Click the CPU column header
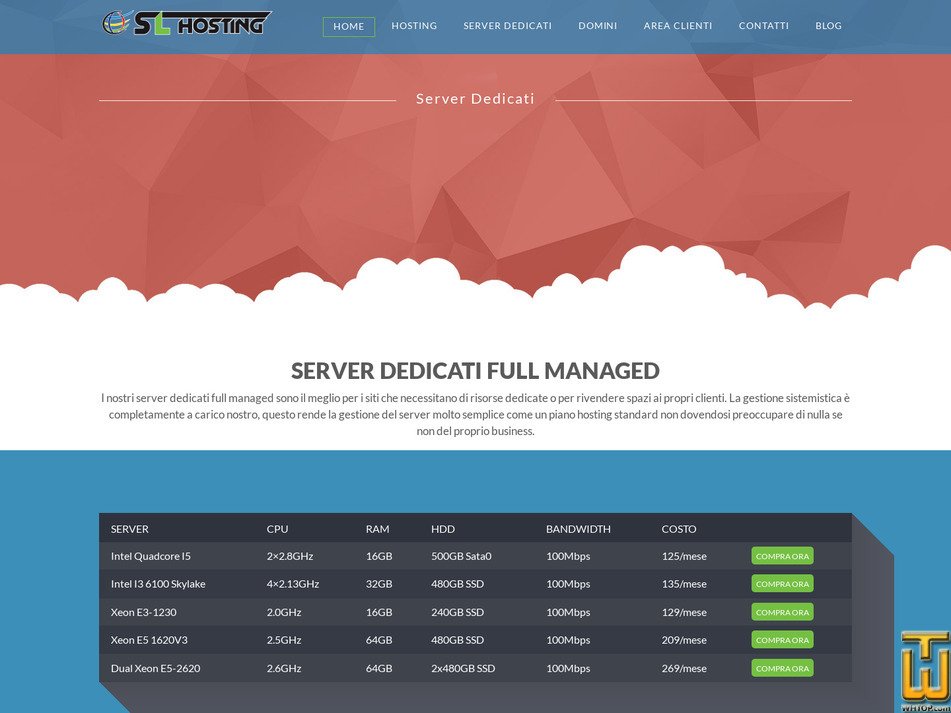The width and height of the screenshot is (951, 713). [277, 529]
